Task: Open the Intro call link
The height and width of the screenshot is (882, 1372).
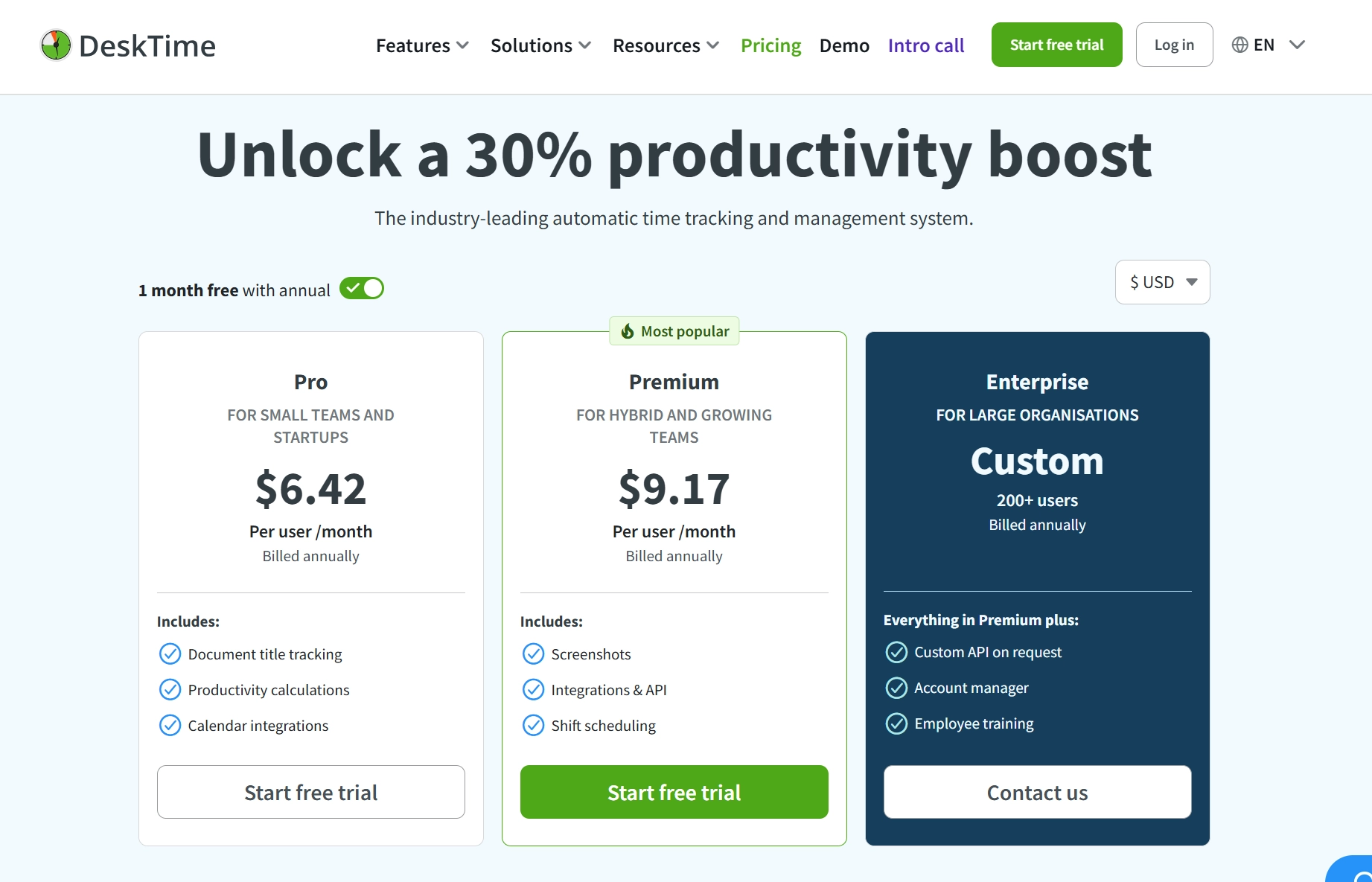Action: coord(925,45)
